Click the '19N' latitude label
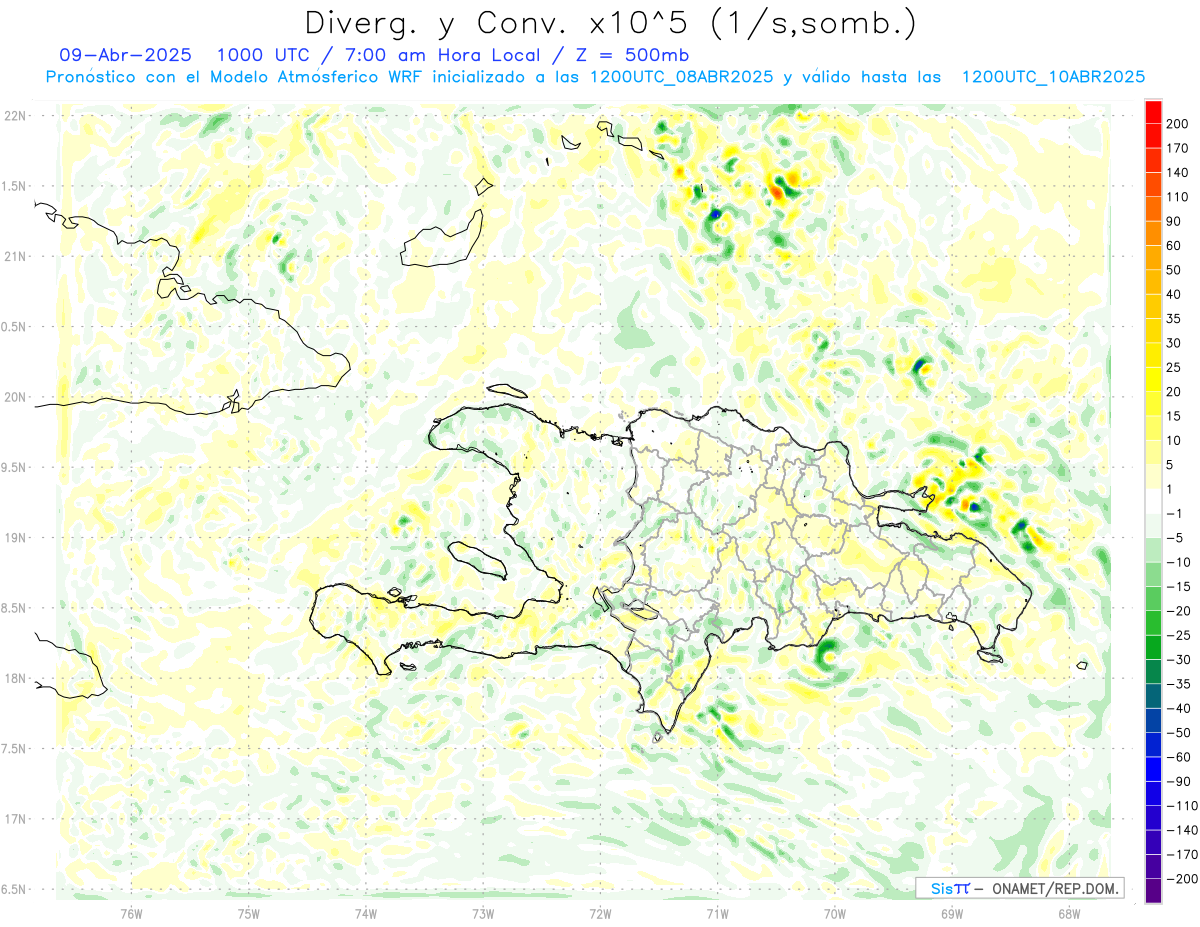Image resolution: width=1200 pixels, height=927 pixels. tap(15, 537)
